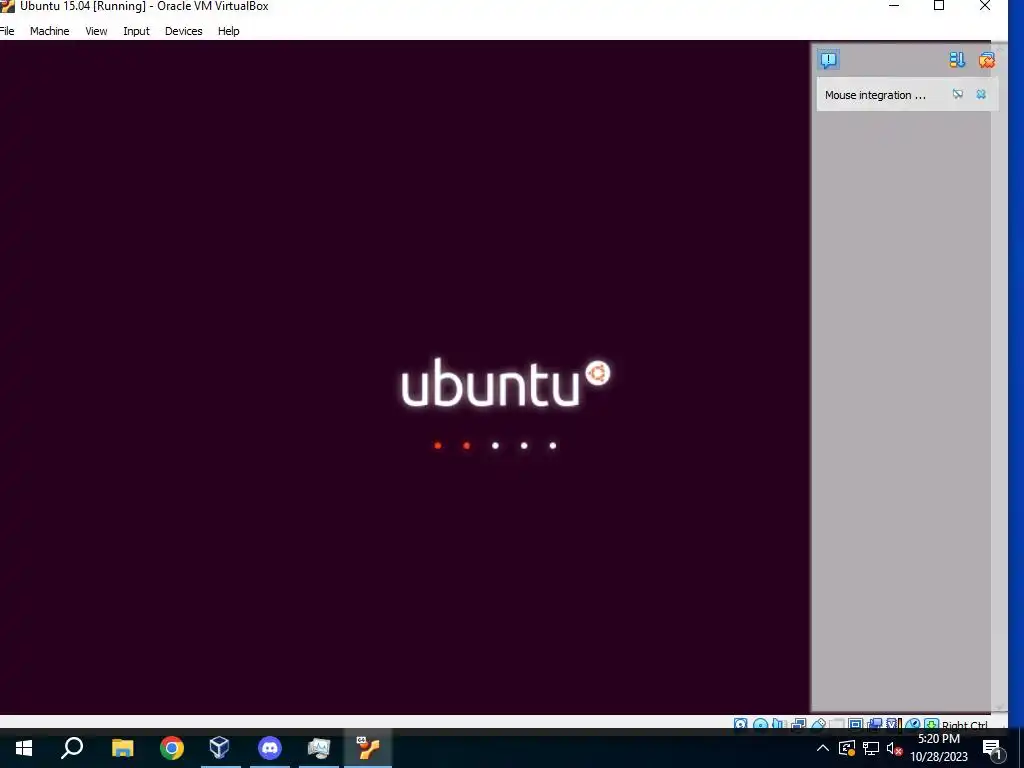
Task: Minimize the Ubuntu 15.04 VirtualBox window
Action: tap(894, 6)
